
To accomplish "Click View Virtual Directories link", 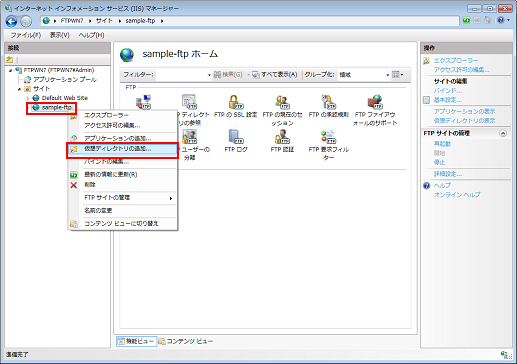I will 464,121.
